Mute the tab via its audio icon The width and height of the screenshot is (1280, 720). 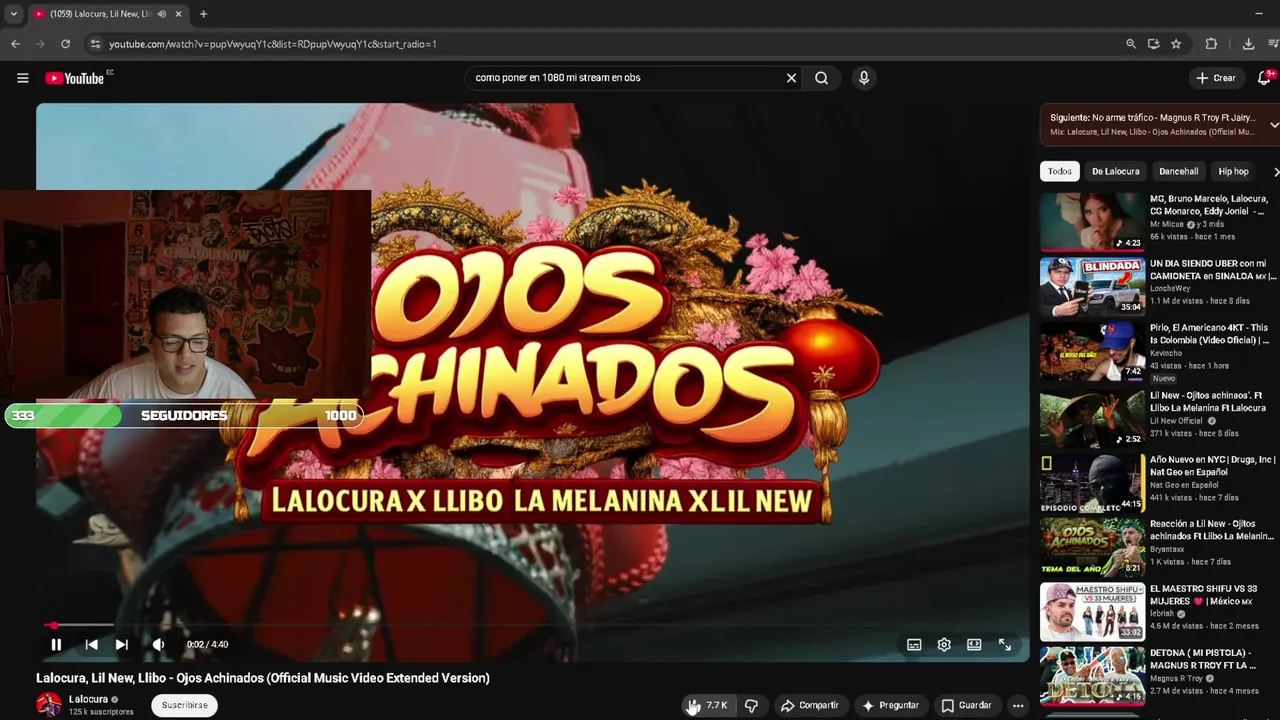(x=161, y=14)
